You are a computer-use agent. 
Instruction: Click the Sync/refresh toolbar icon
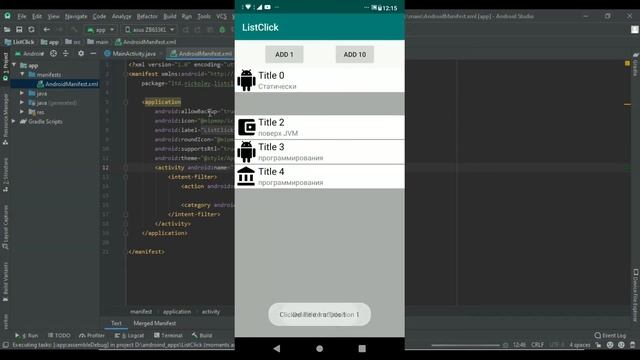[31, 29]
